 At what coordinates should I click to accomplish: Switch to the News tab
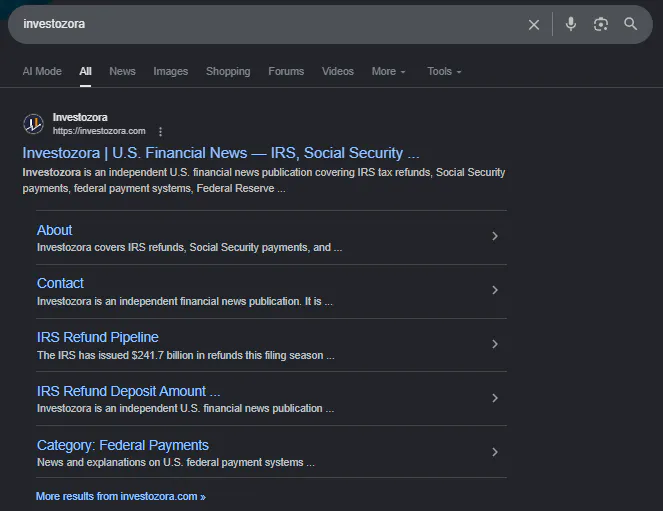click(122, 71)
